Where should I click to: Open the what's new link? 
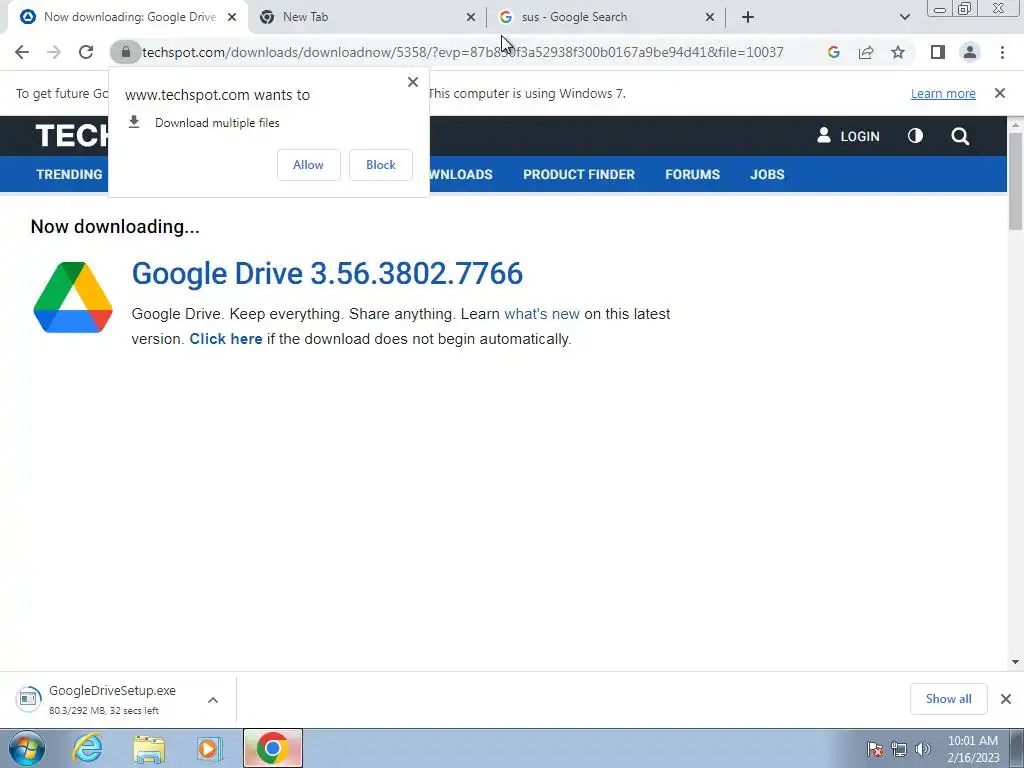coord(542,314)
